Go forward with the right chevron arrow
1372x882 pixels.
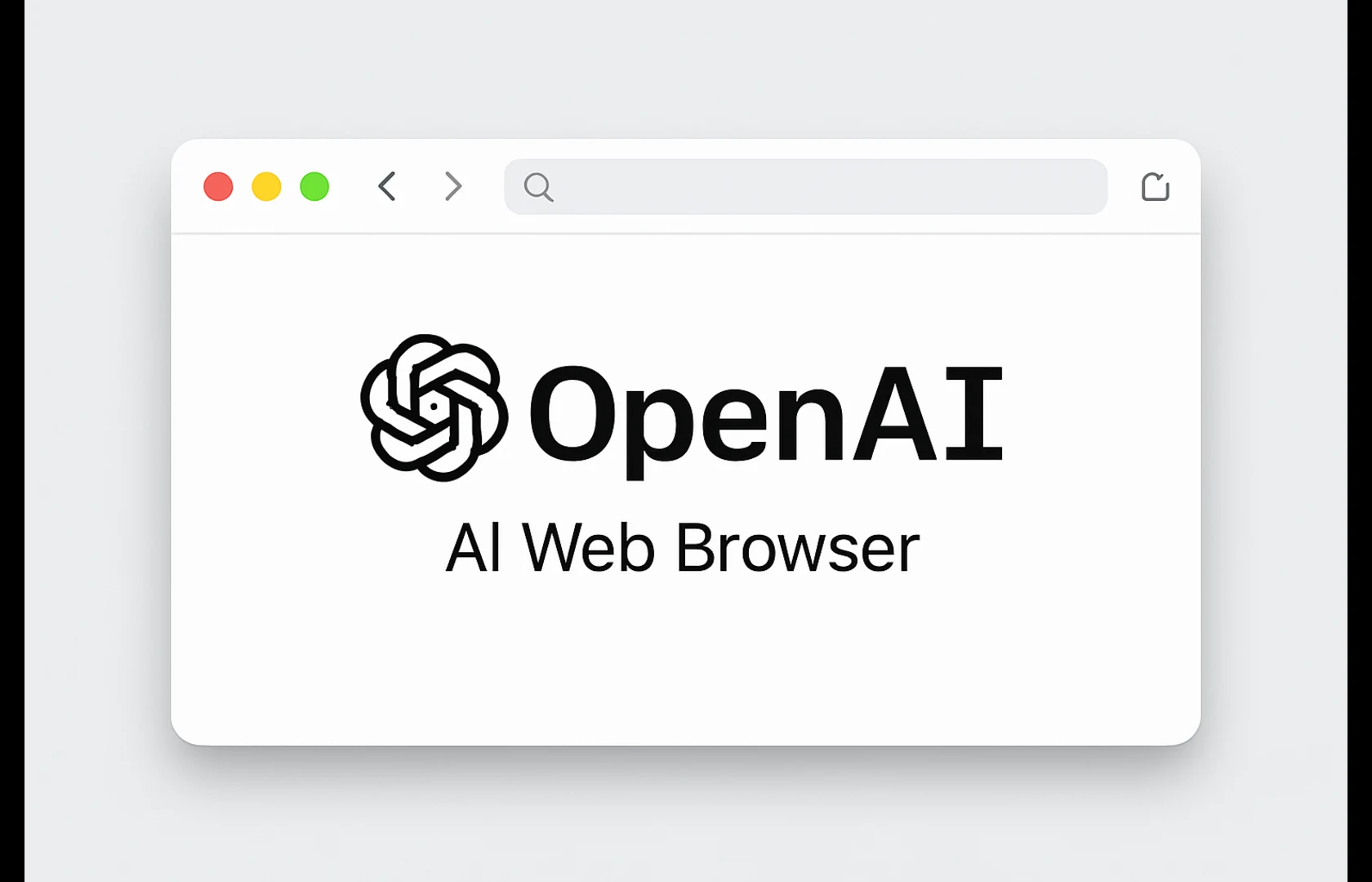[x=453, y=186]
